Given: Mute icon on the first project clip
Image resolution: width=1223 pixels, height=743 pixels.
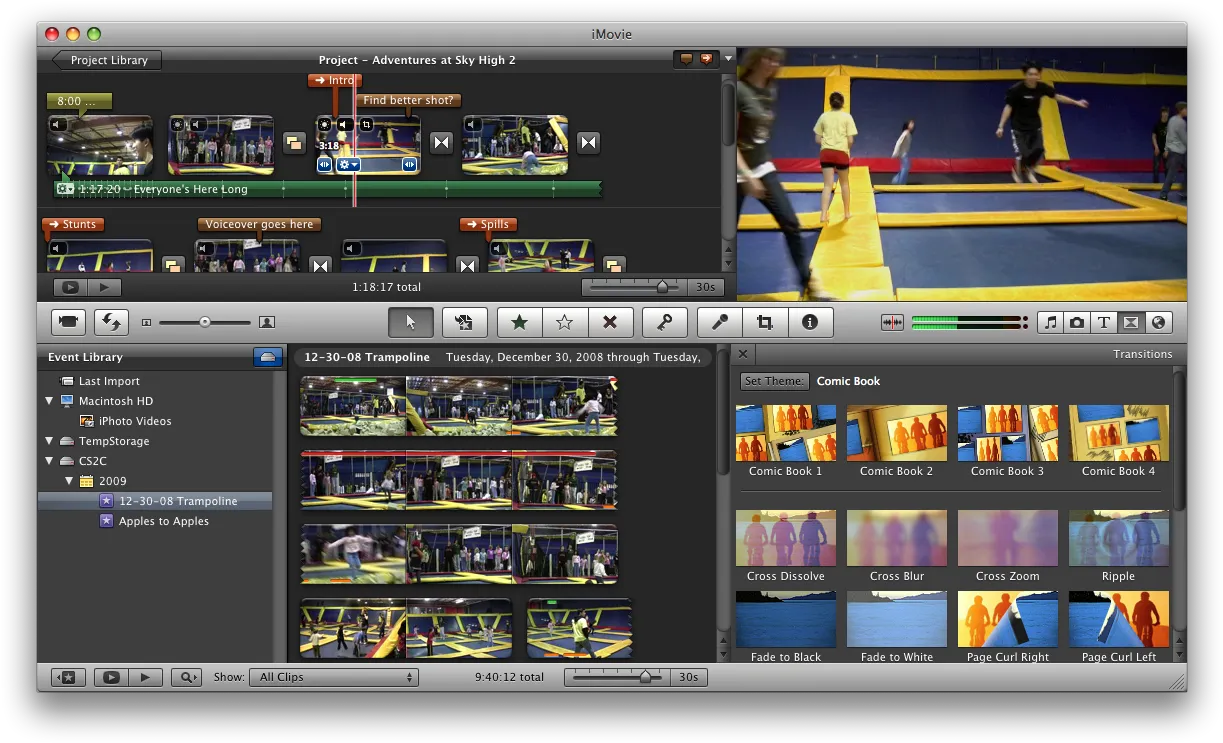Looking at the screenshot, I should tap(59, 125).
